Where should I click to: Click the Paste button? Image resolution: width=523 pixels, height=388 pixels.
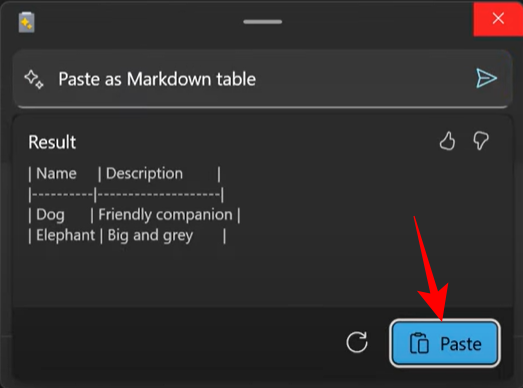click(445, 343)
